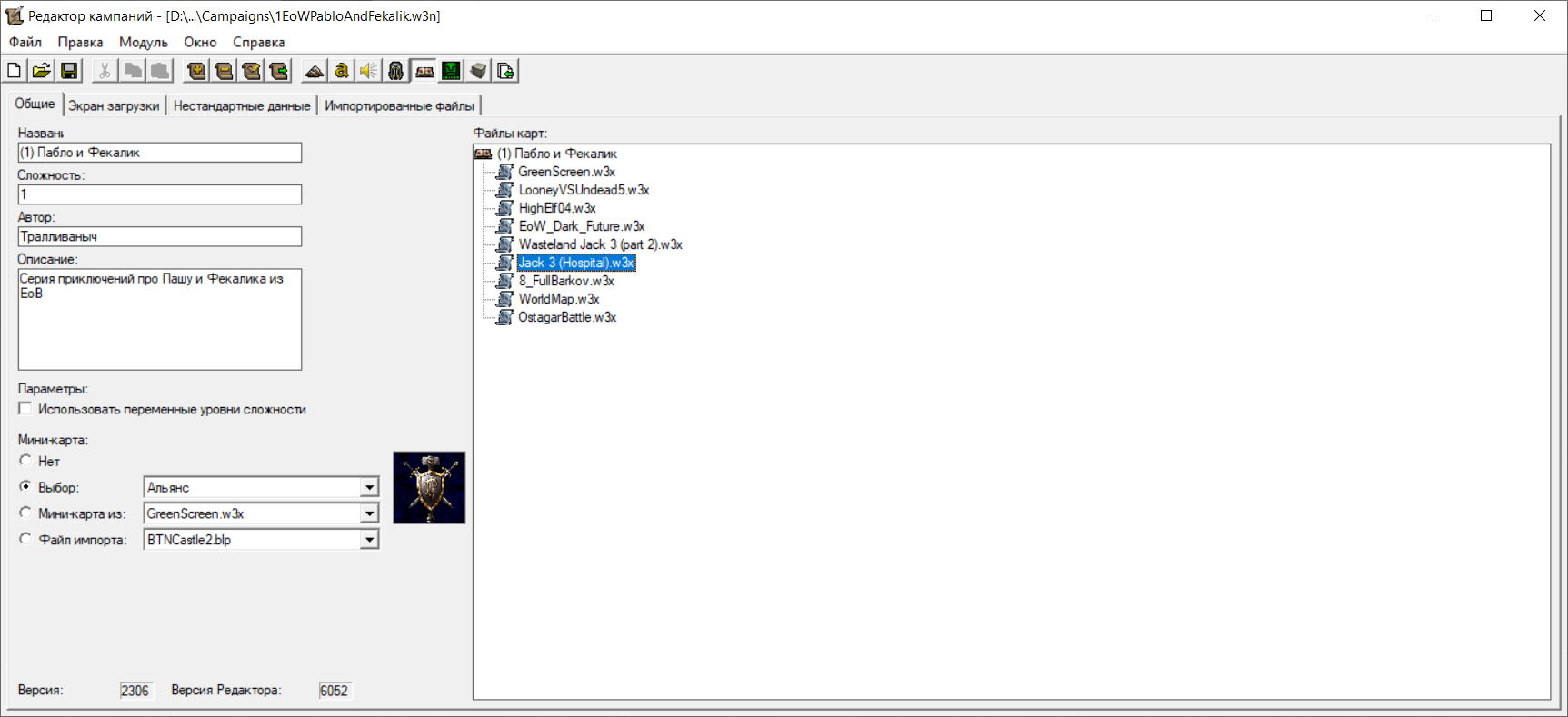Click the map icon beside OstagarBattle.w3x
The width and height of the screenshot is (1568, 717).
pos(504,317)
